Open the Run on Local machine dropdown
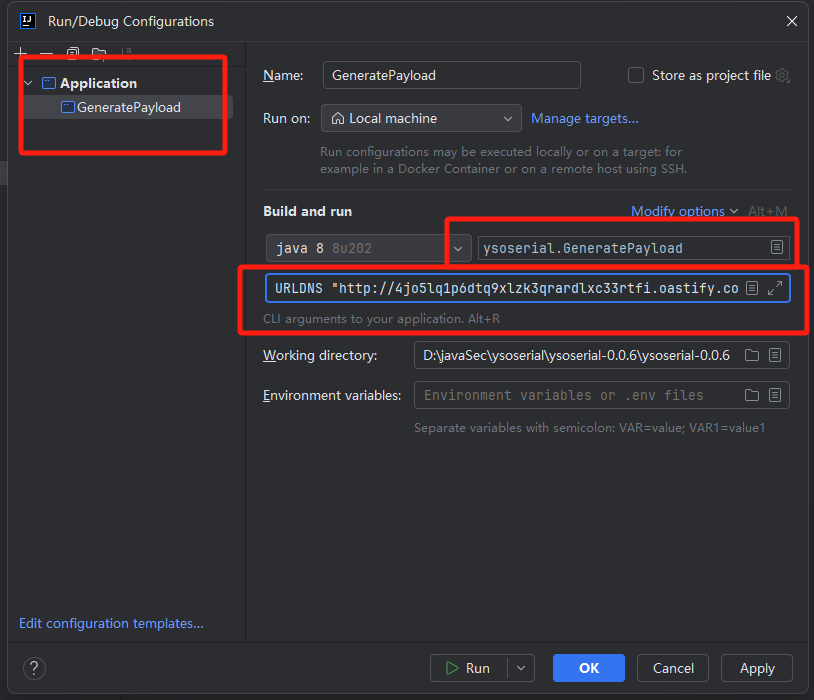Viewport: 814px width, 700px height. [421, 118]
